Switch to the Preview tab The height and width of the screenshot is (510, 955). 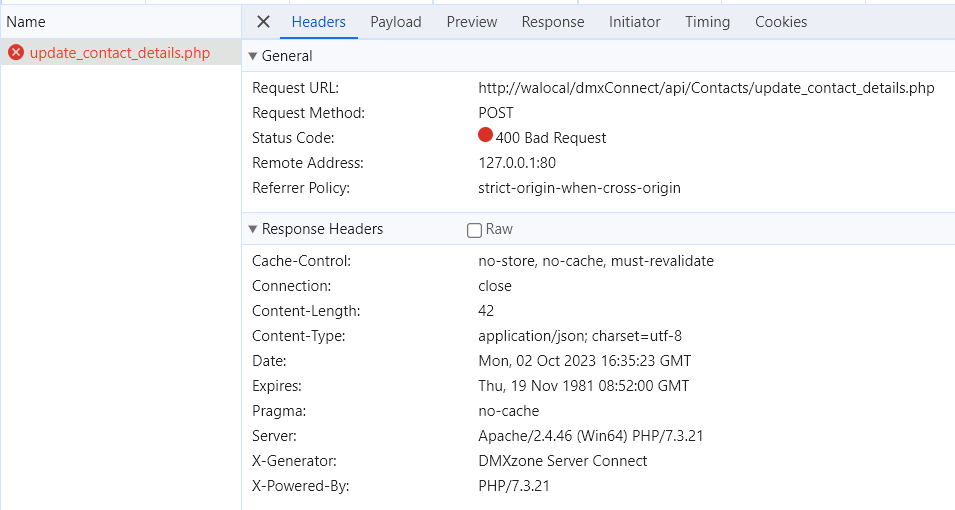[472, 22]
